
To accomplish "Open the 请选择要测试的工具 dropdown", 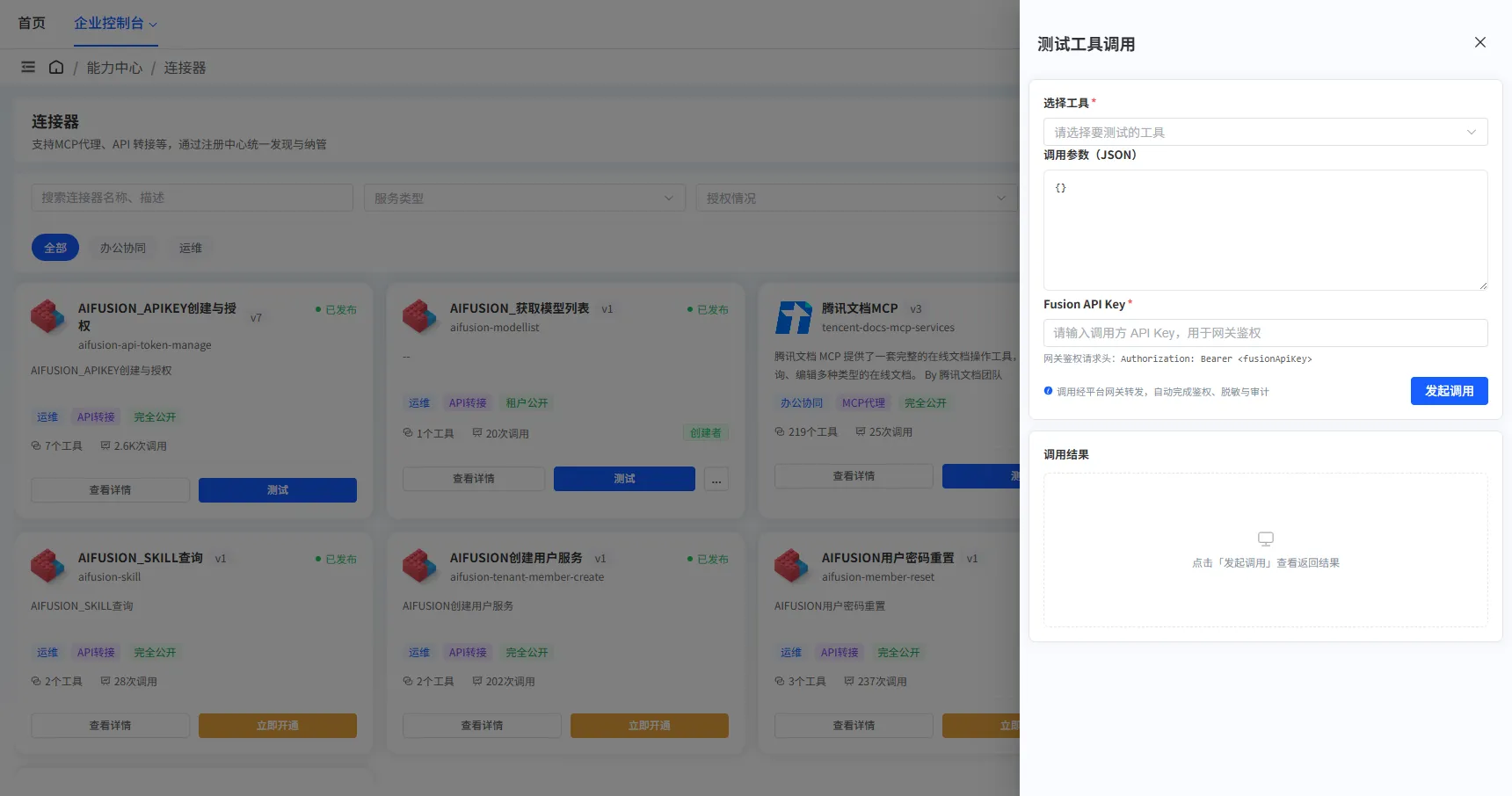I will pos(1265,132).
